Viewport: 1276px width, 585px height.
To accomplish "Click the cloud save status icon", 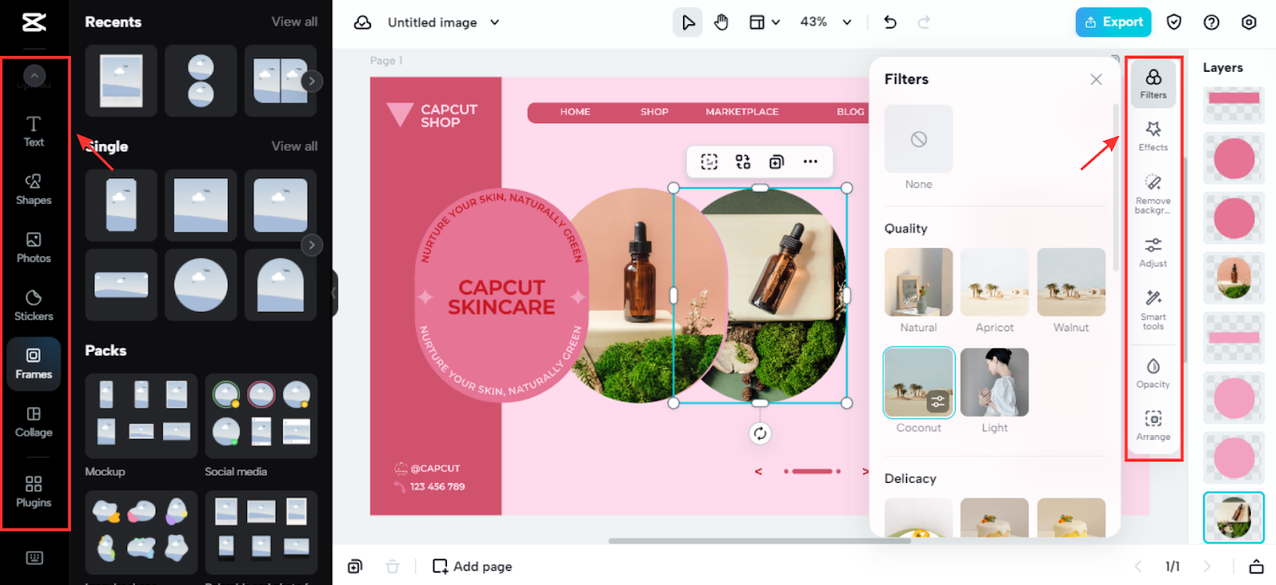I will click(362, 22).
